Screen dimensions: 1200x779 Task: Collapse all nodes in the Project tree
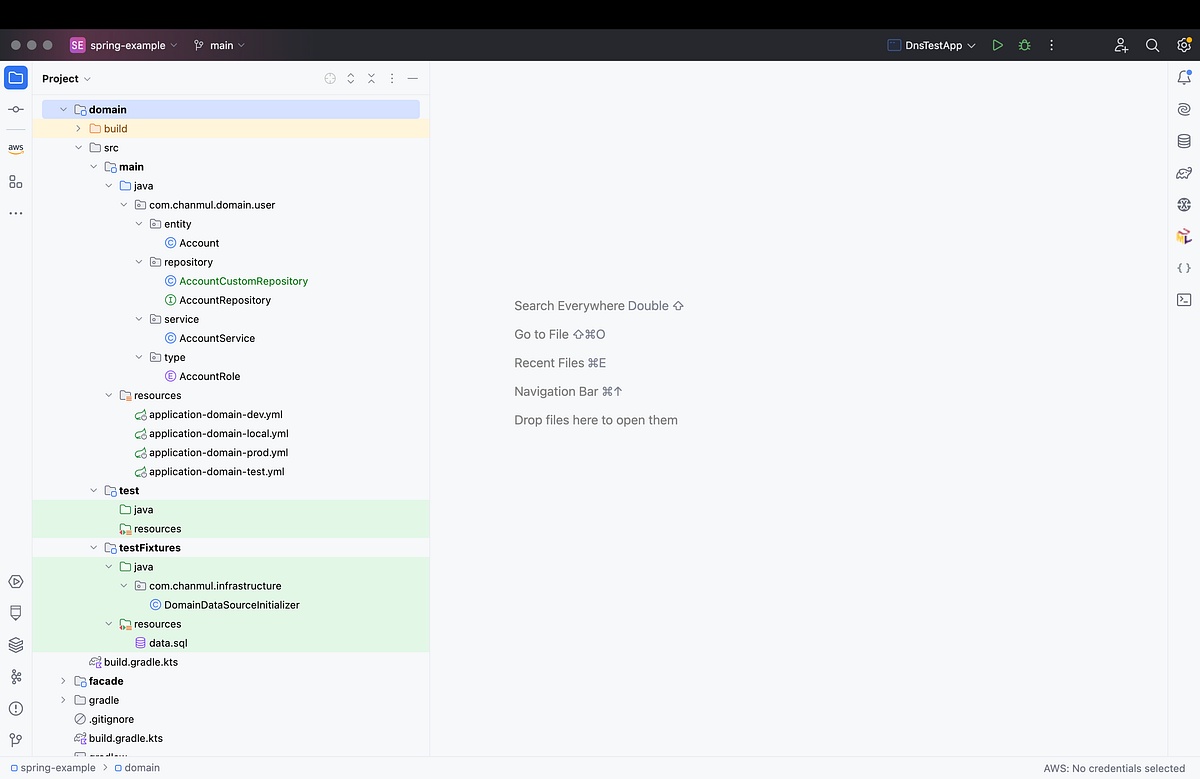pos(371,78)
